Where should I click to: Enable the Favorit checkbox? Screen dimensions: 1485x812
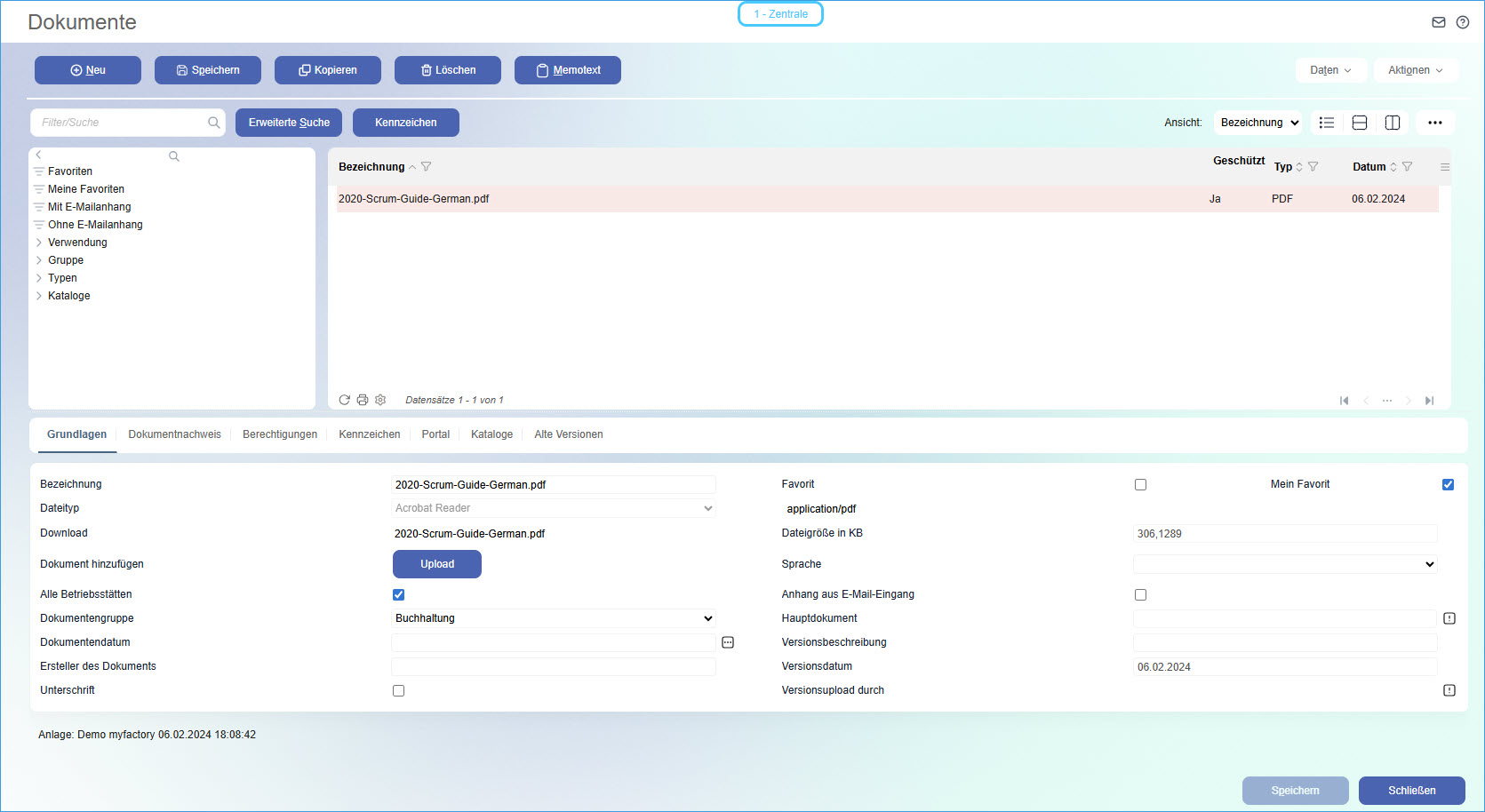click(x=1140, y=484)
